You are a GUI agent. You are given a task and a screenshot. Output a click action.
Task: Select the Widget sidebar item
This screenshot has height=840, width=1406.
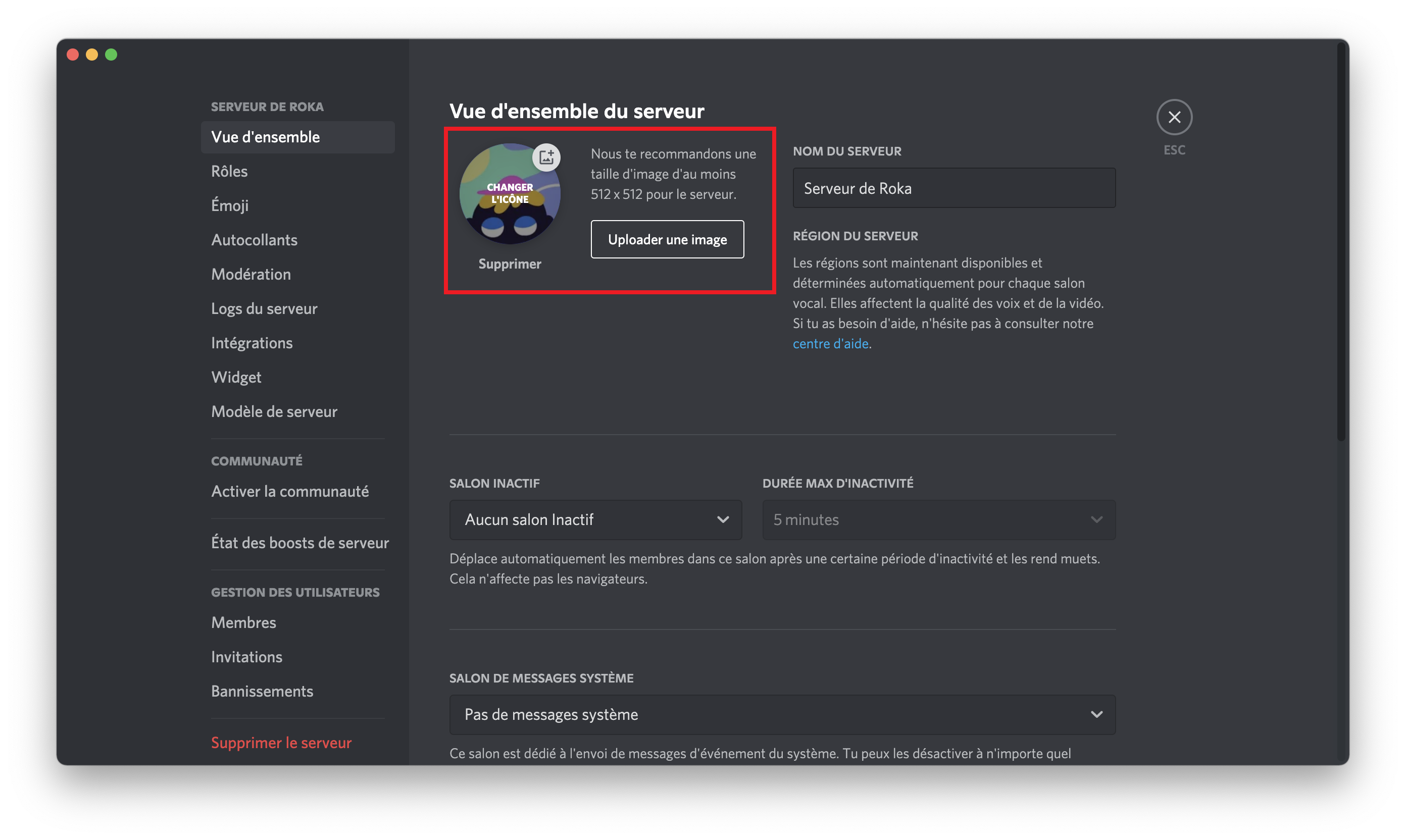tap(236, 376)
